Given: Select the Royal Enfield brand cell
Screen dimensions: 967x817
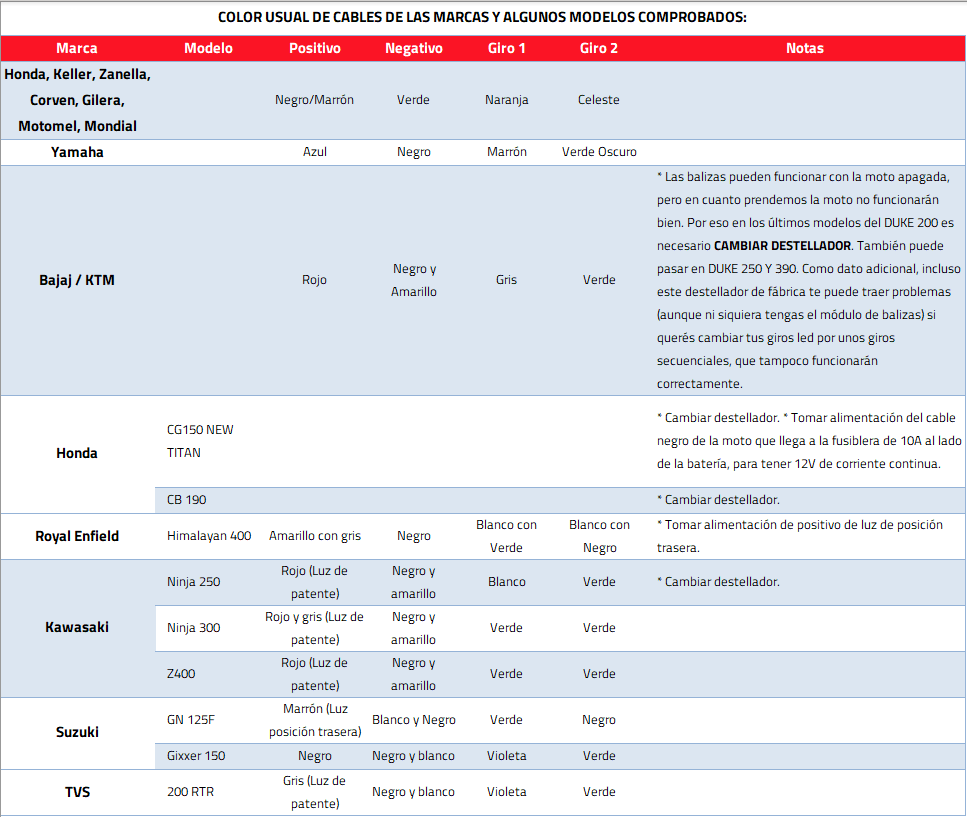Looking at the screenshot, I should [77, 536].
